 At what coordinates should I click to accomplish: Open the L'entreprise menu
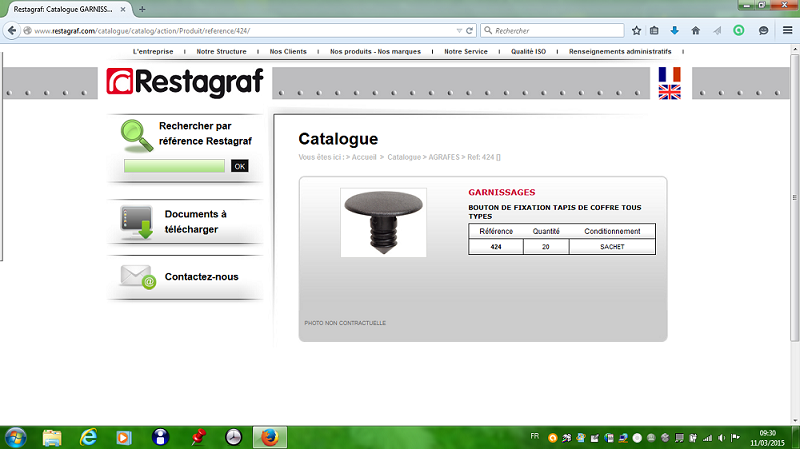(153, 51)
